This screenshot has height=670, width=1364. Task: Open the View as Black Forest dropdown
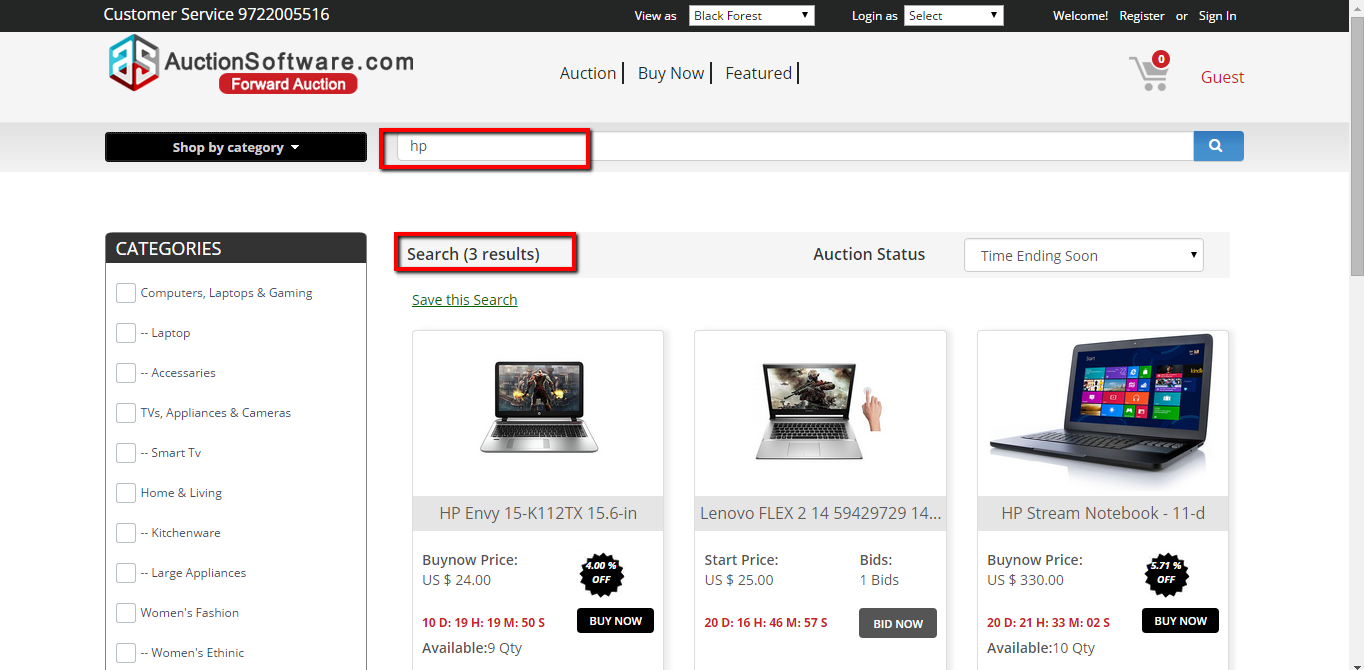pyautogui.click(x=752, y=16)
